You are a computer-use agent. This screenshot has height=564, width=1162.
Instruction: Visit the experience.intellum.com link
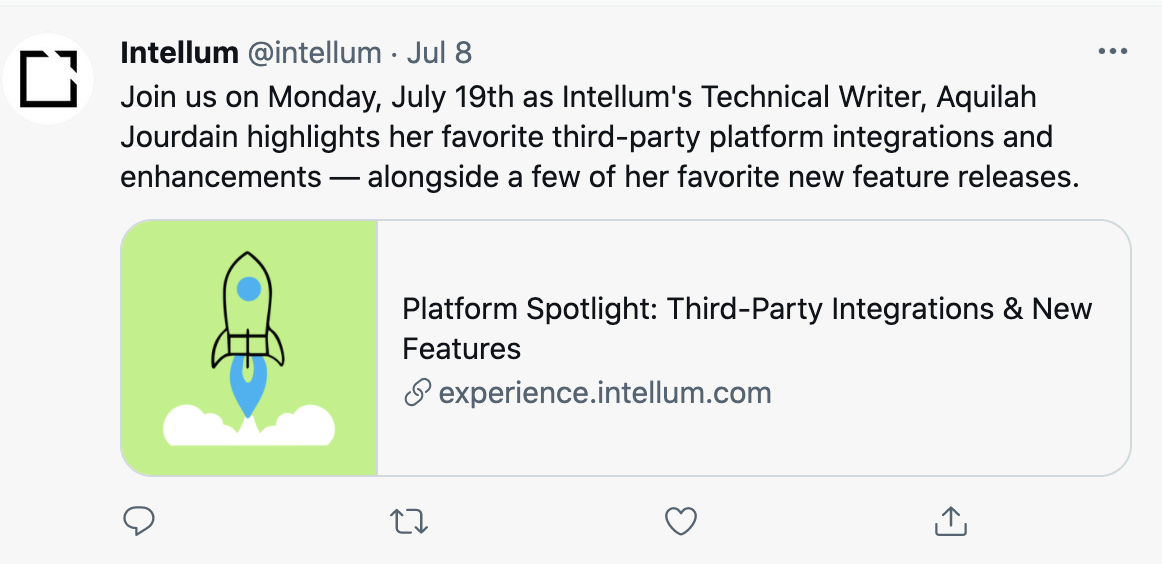605,393
